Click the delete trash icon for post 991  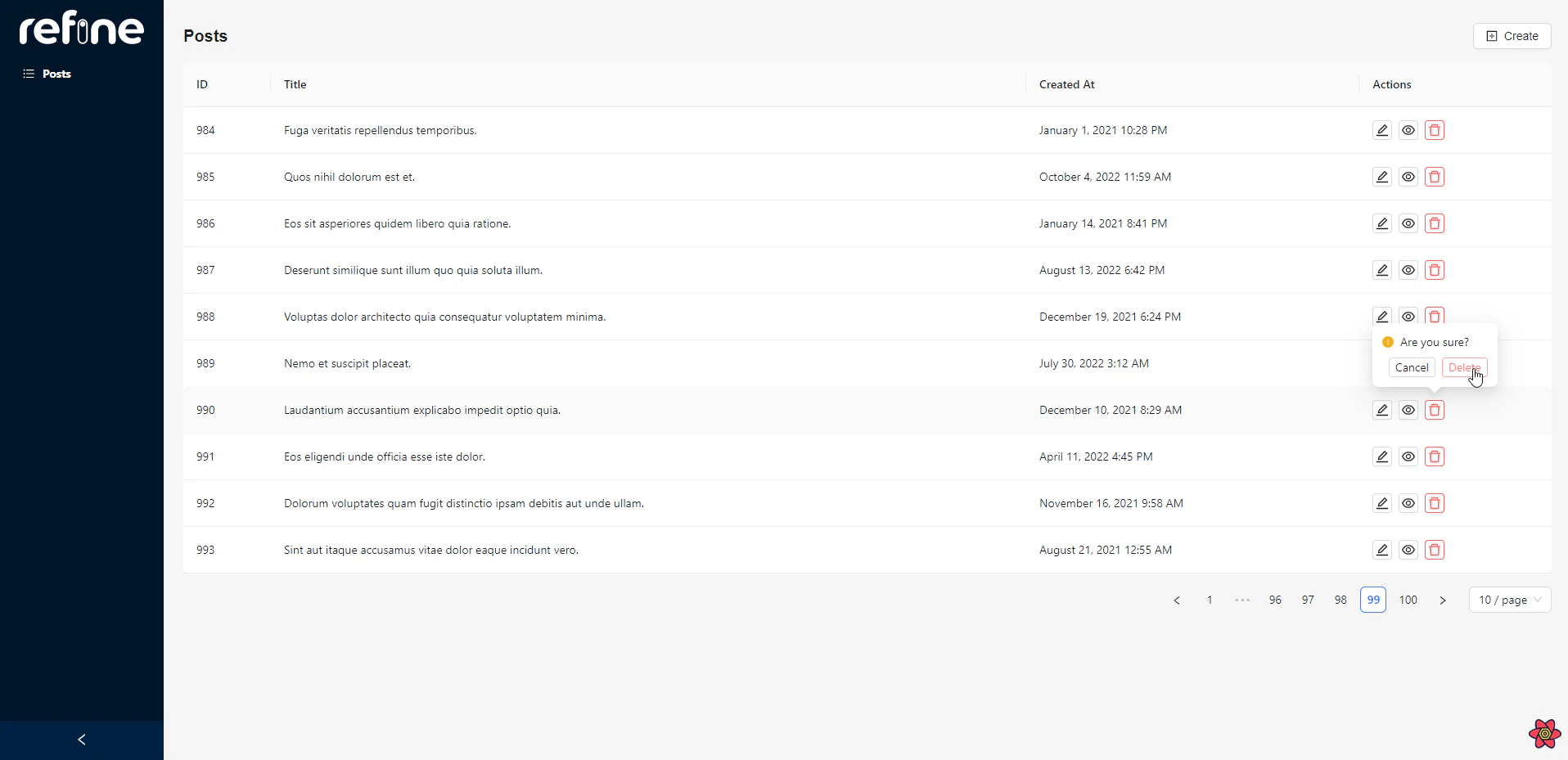tap(1434, 456)
